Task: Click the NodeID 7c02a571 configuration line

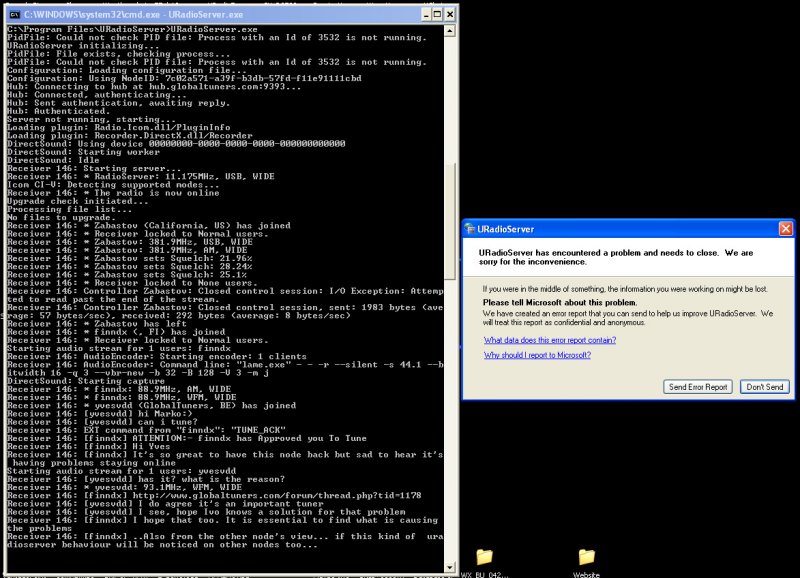Action: [184, 78]
